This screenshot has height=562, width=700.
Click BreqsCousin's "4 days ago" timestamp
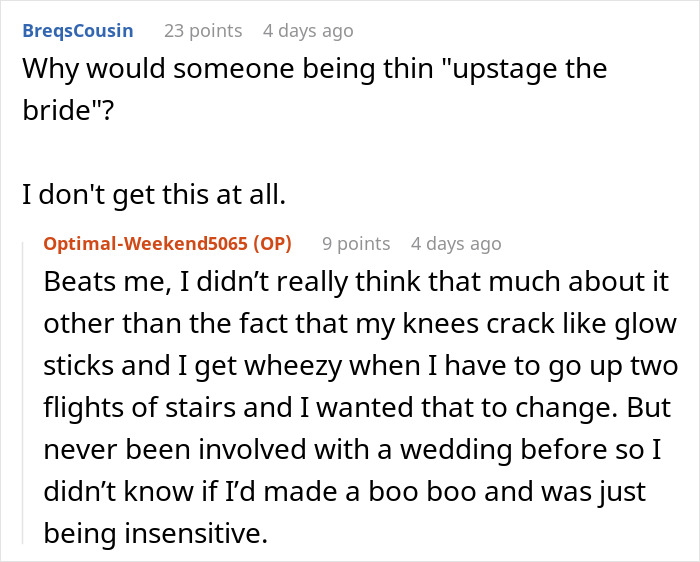[308, 31]
